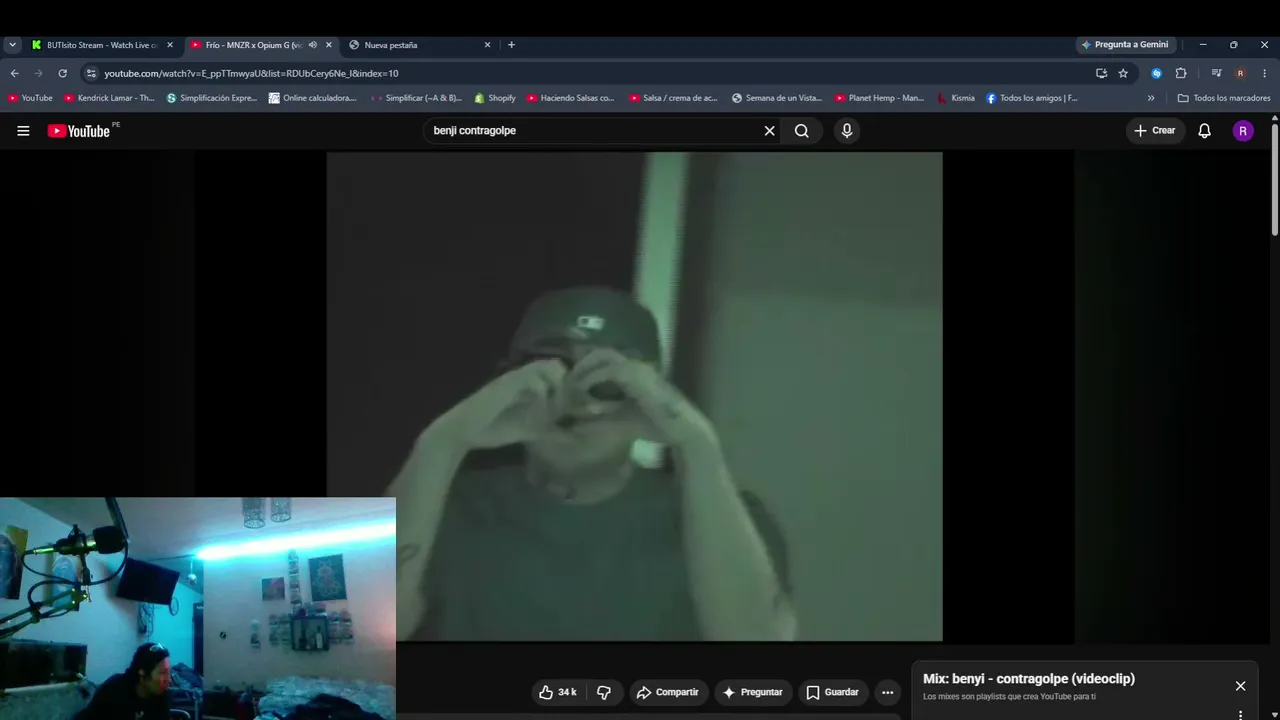Click the video player to pause
Screen dimensions: 1280x720
[634, 396]
